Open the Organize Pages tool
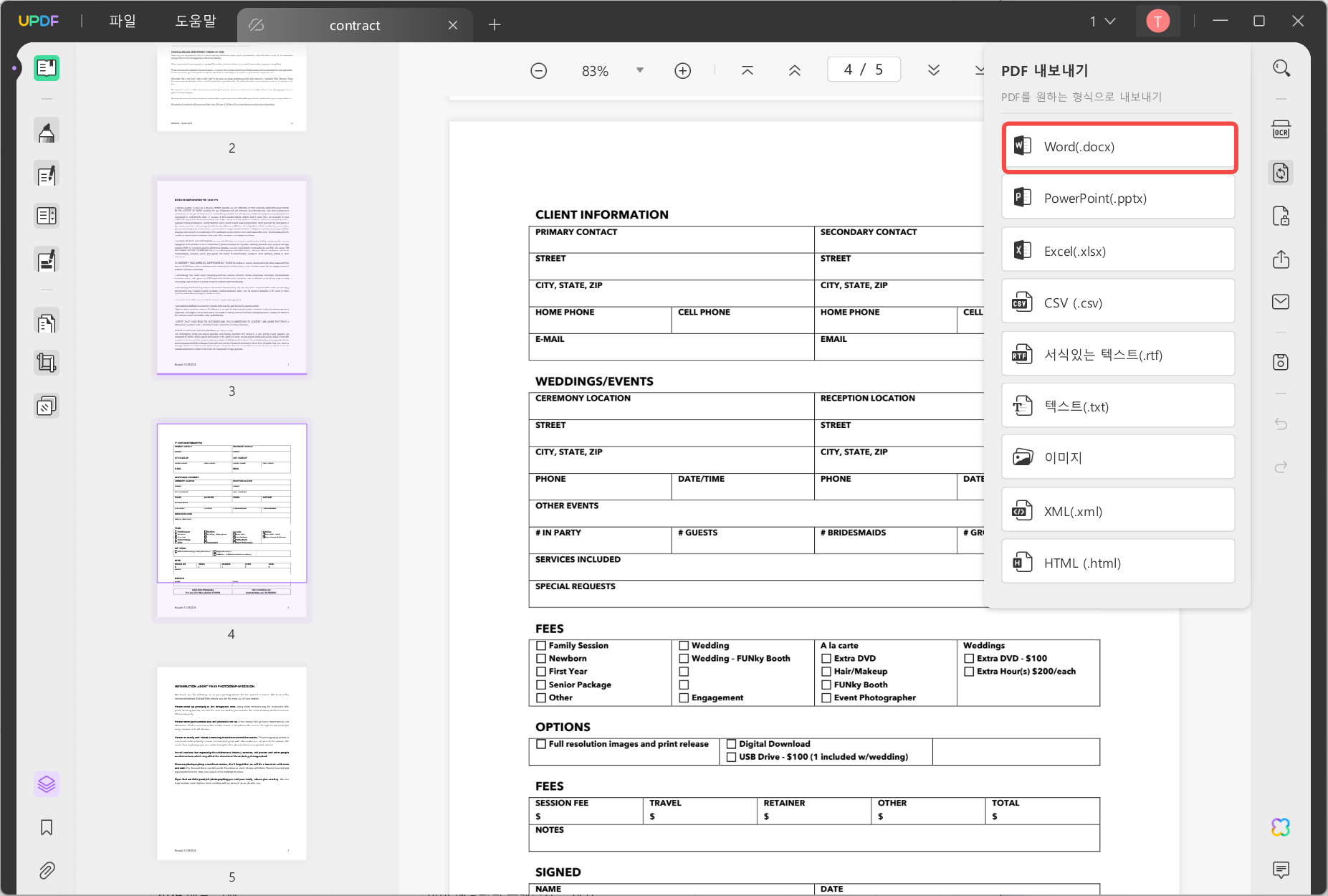This screenshot has width=1328, height=896. coord(47,323)
